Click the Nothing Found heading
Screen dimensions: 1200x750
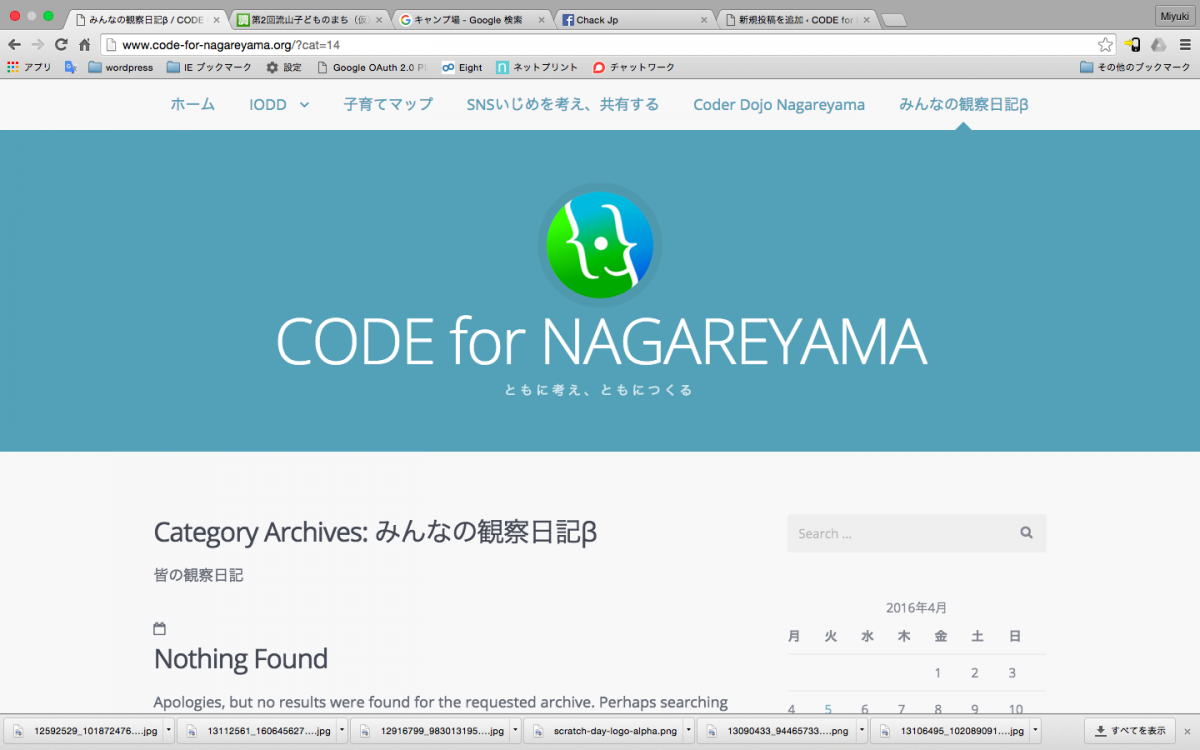pyautogui.click(x=241, y=659)
